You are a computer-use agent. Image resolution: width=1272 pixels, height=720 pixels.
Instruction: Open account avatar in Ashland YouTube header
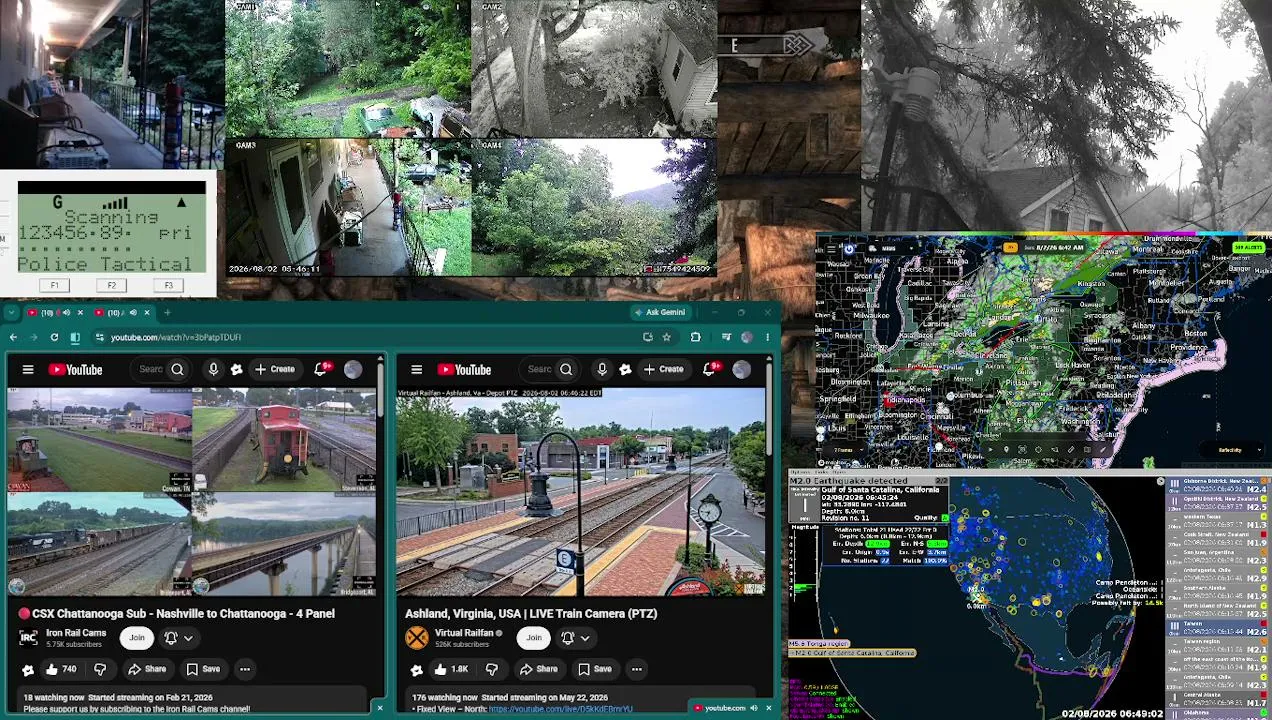click(741, 370)
